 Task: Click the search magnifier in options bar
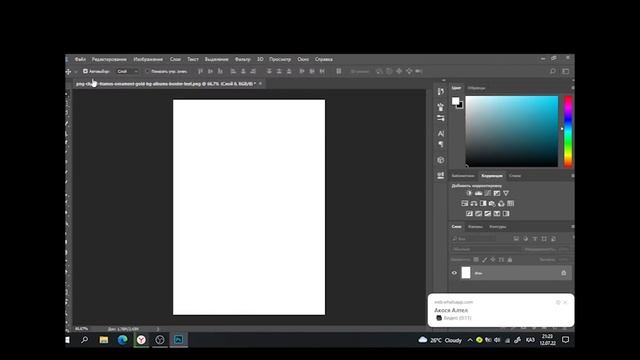point(553,71)
